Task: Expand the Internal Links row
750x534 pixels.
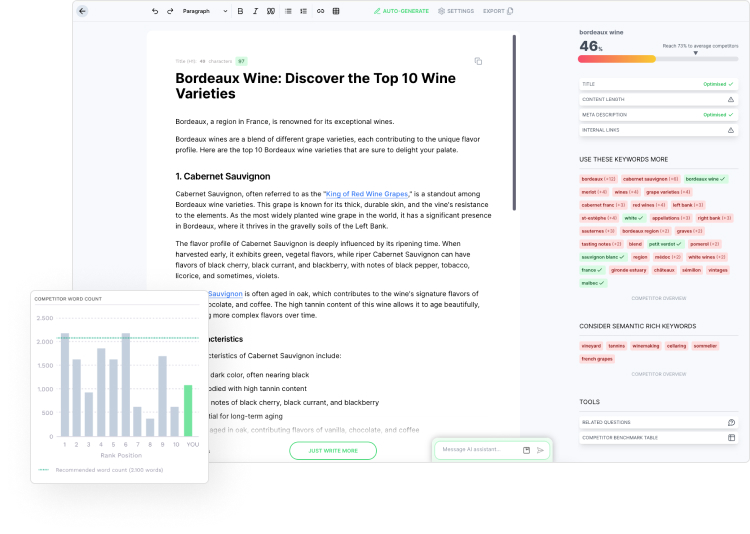Action: 658,130
